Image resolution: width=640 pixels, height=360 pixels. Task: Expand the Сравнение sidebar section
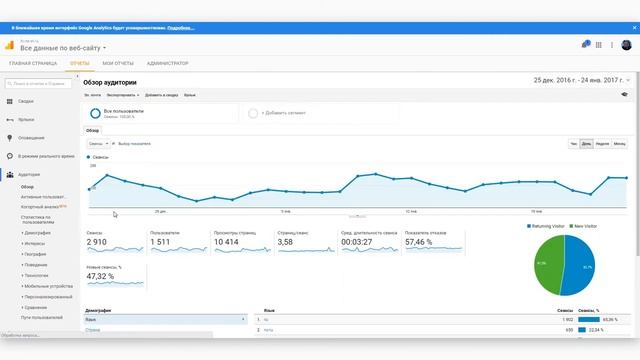pyautogui.click(x=34, y=307)
